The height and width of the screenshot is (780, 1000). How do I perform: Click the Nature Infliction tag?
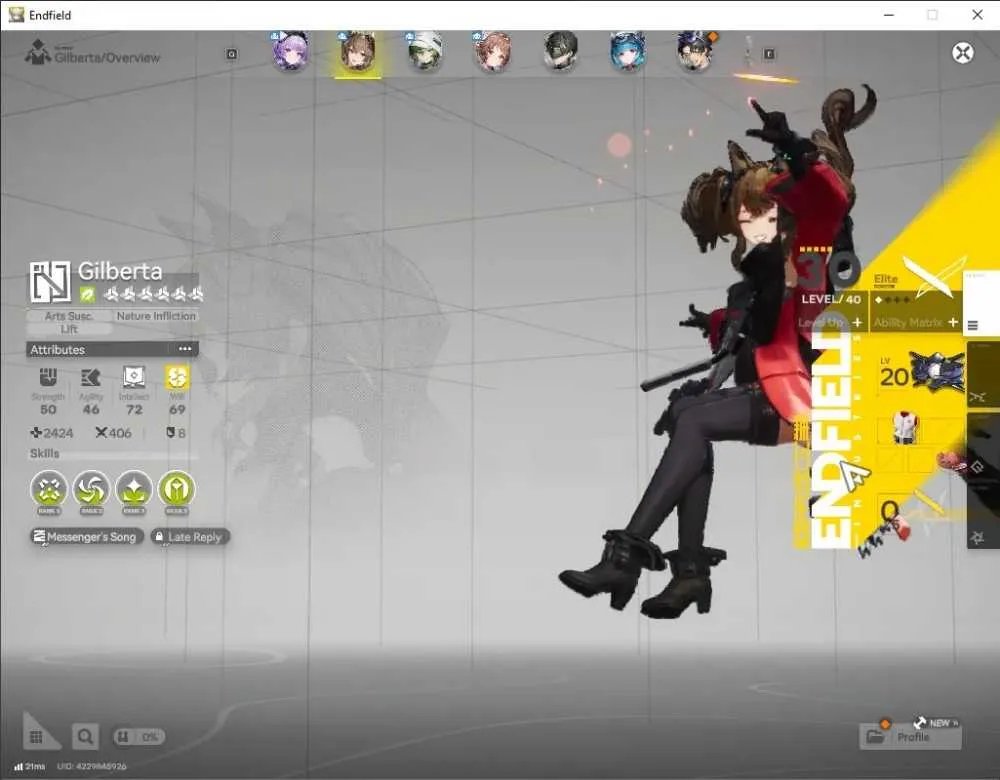[x=156, y=316]
